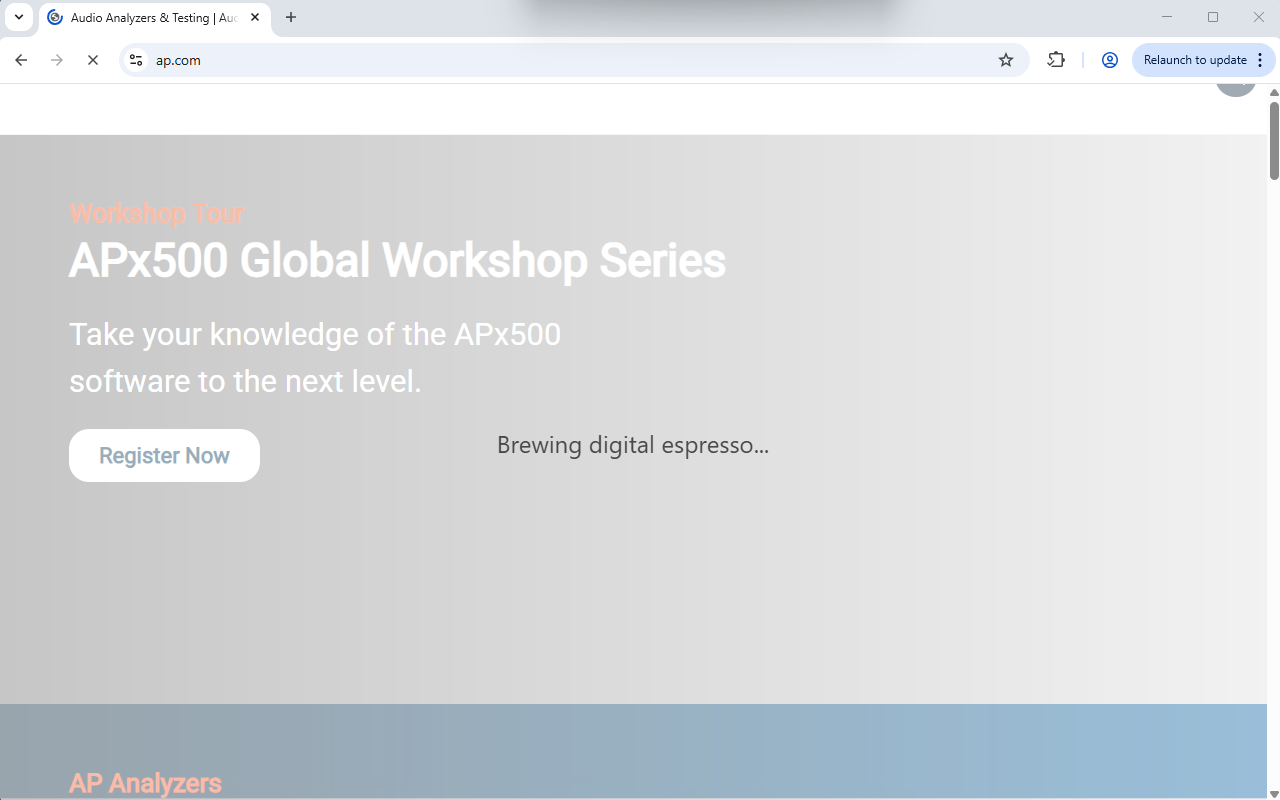Viewport: 1280px width, 800px height.
Task: Stop loading the page
Action: [93, 60]
